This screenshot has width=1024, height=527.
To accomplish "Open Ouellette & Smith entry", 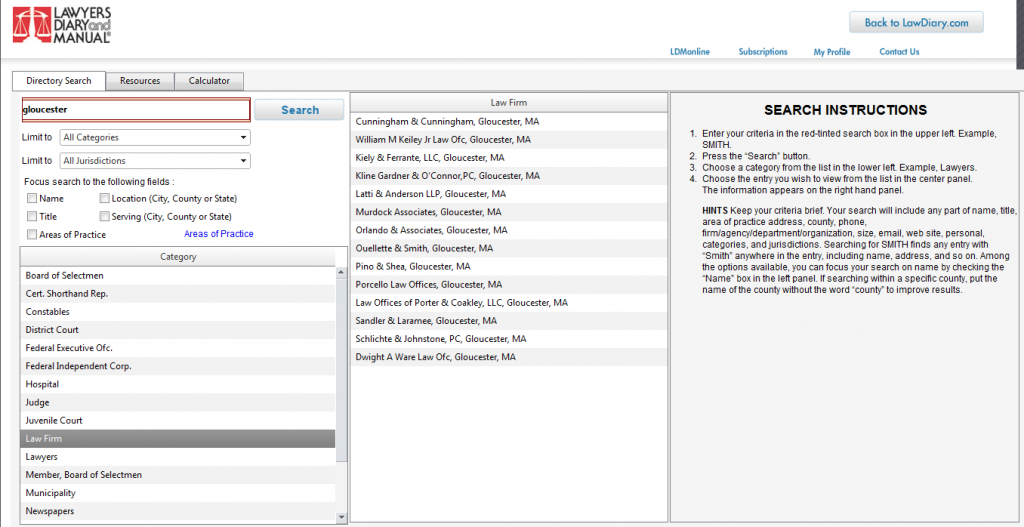I will [509, 248].
